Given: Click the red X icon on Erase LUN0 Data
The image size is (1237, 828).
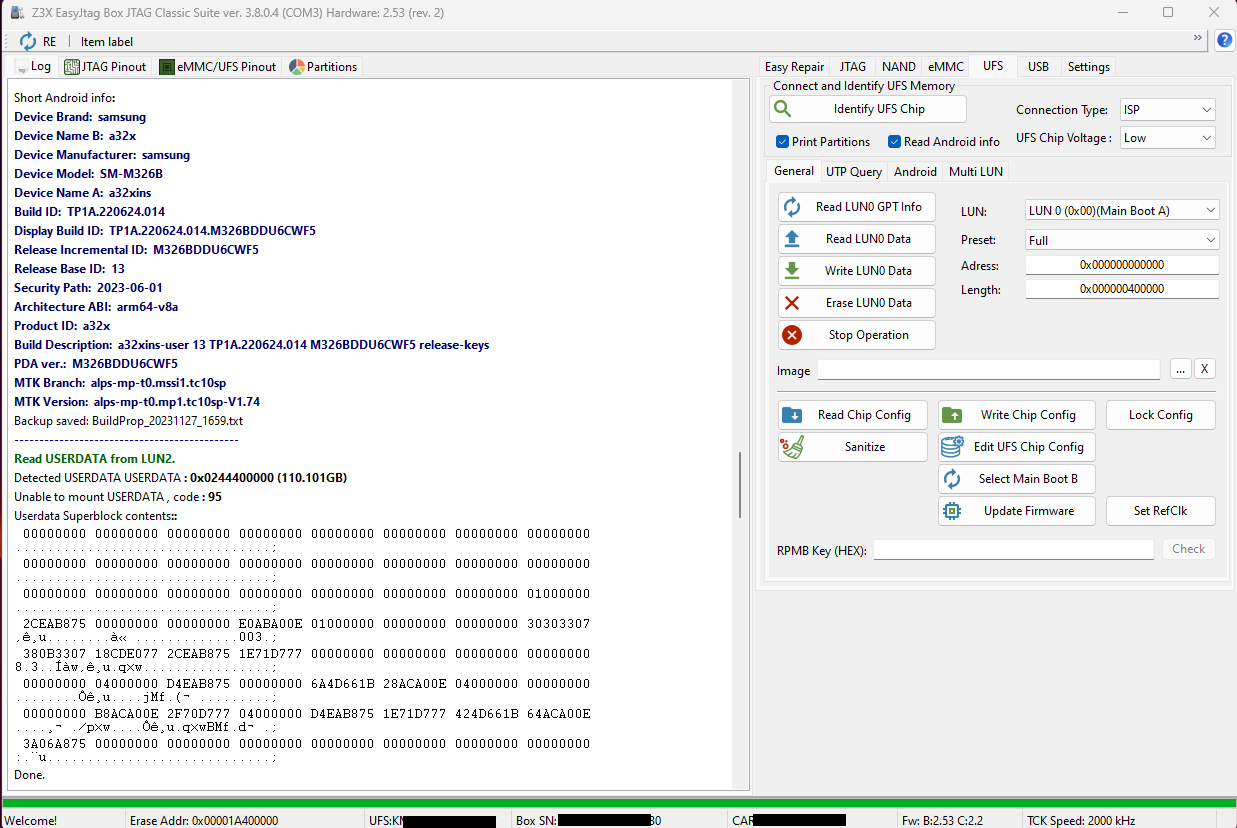Looking at the screenshot, I should 792,303.
